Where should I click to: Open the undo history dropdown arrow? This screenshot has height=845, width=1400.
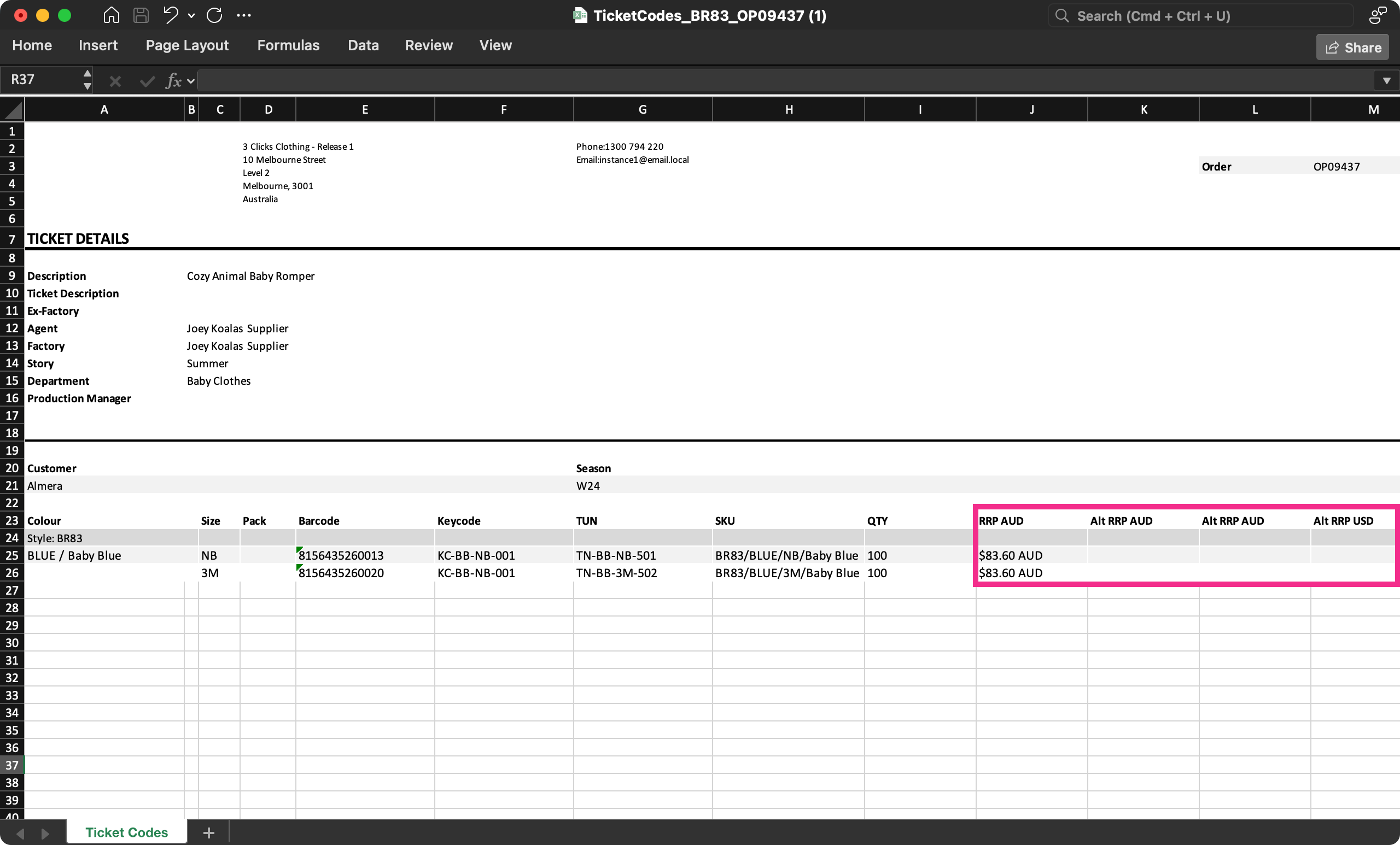[x=191, y=16]
